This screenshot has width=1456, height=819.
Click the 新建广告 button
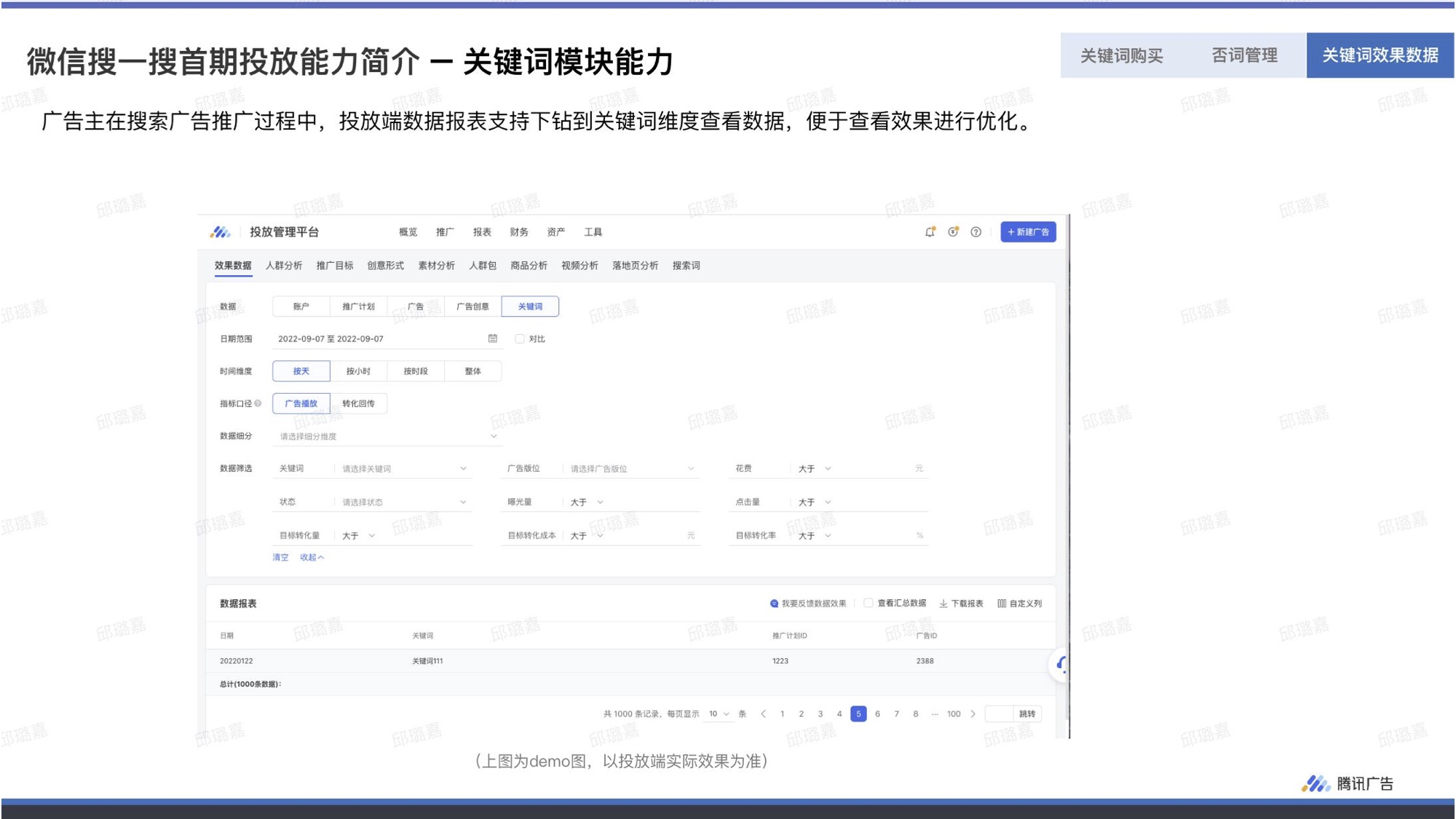[x=1028, y=232]
